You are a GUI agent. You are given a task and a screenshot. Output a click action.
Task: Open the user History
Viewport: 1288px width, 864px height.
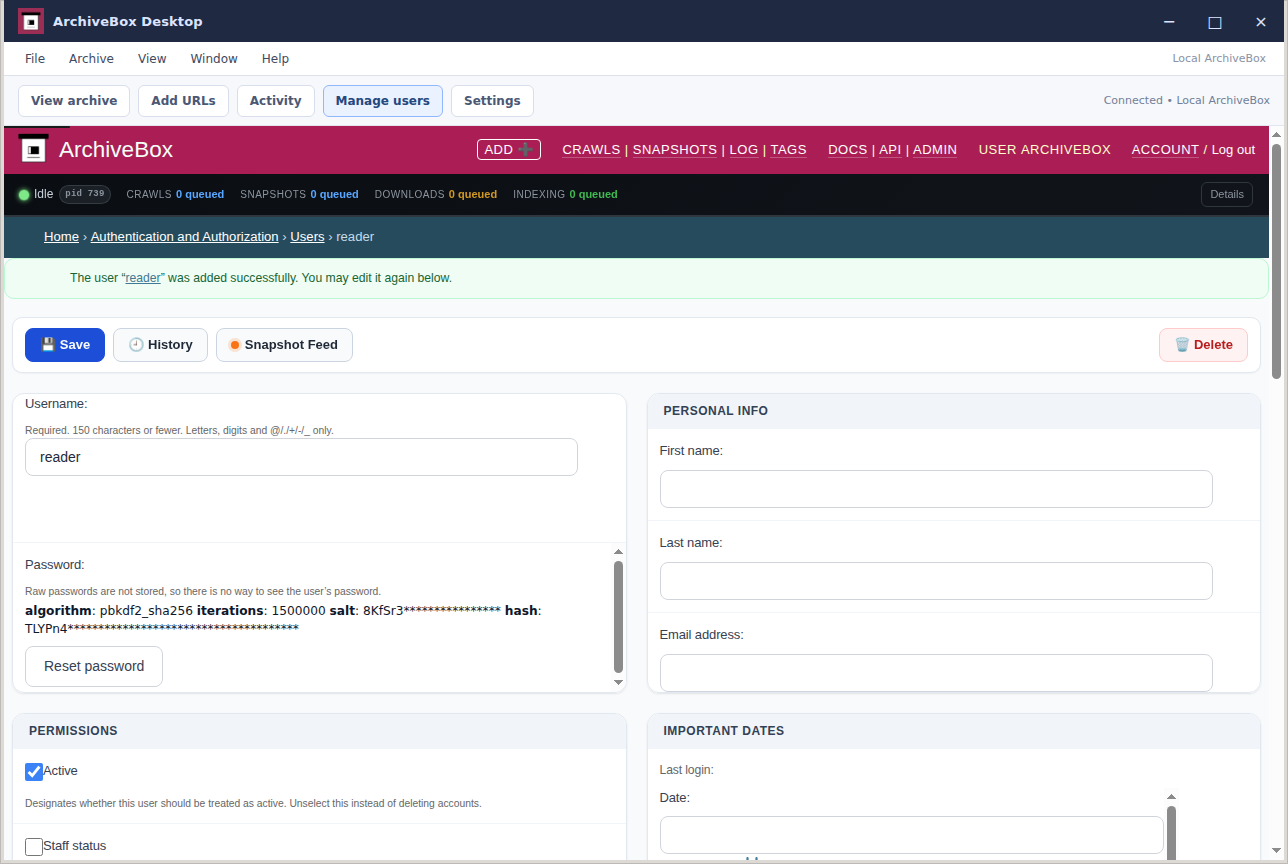(x=160, y=345)
